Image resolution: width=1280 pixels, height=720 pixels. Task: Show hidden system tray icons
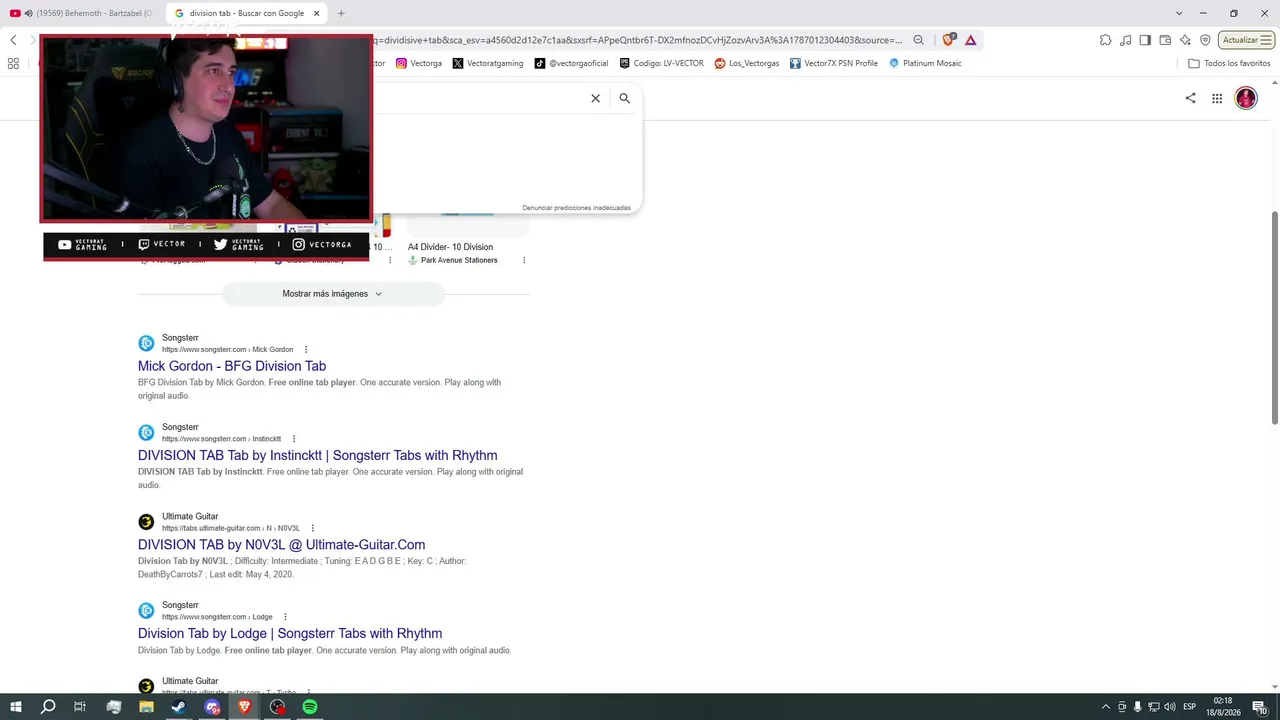click(x=1105, y=707)
